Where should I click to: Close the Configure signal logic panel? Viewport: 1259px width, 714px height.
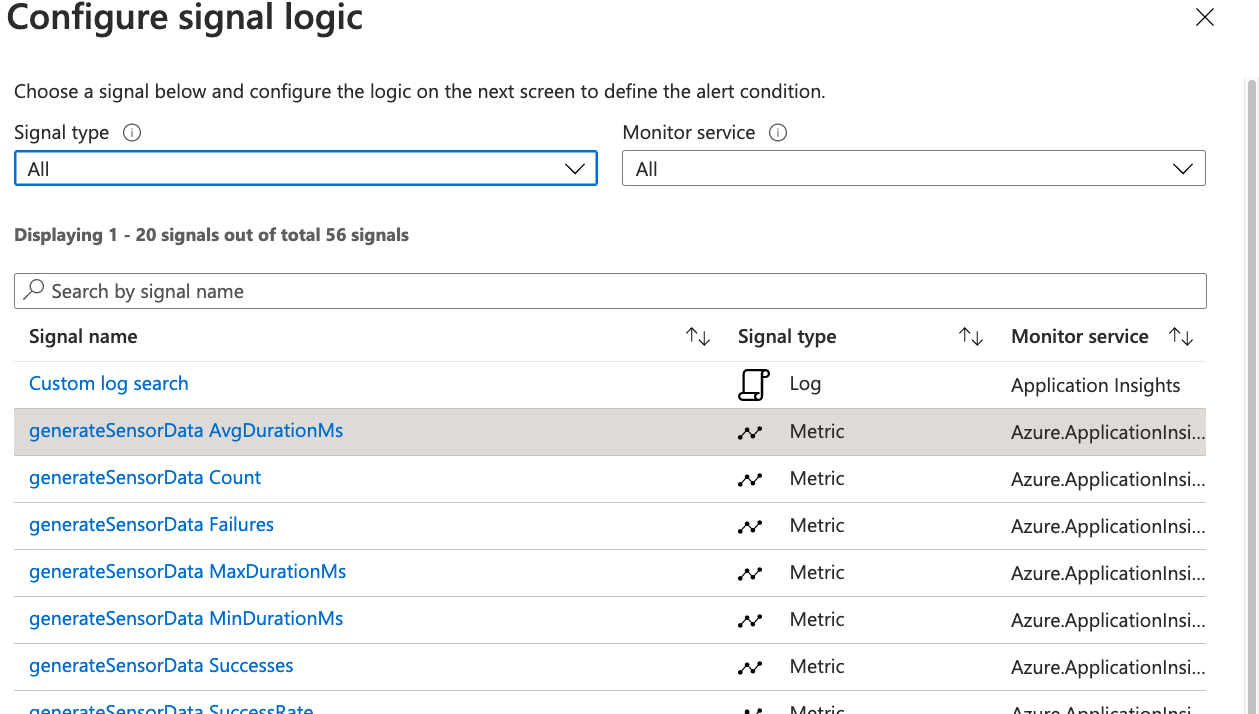click(x=1205, y=18)
